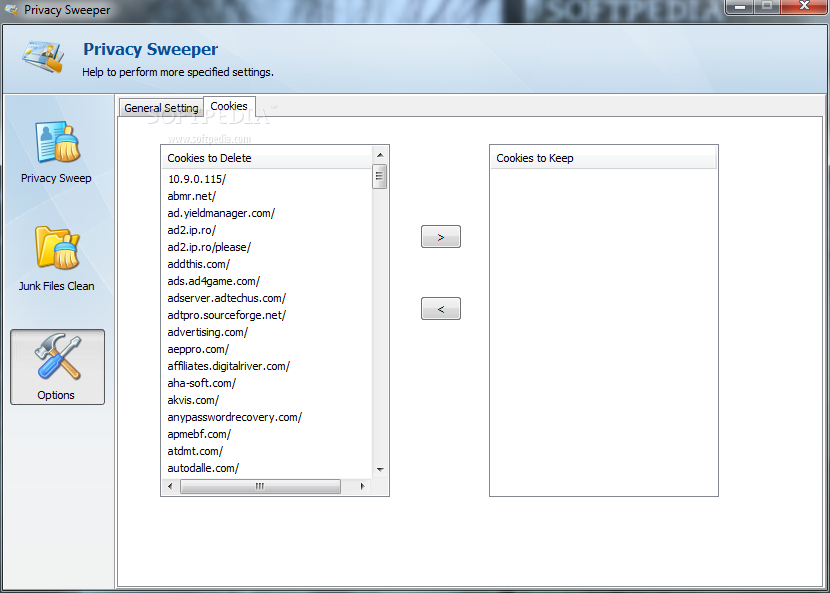Select the advertising.com/ cookie entry

208,332
